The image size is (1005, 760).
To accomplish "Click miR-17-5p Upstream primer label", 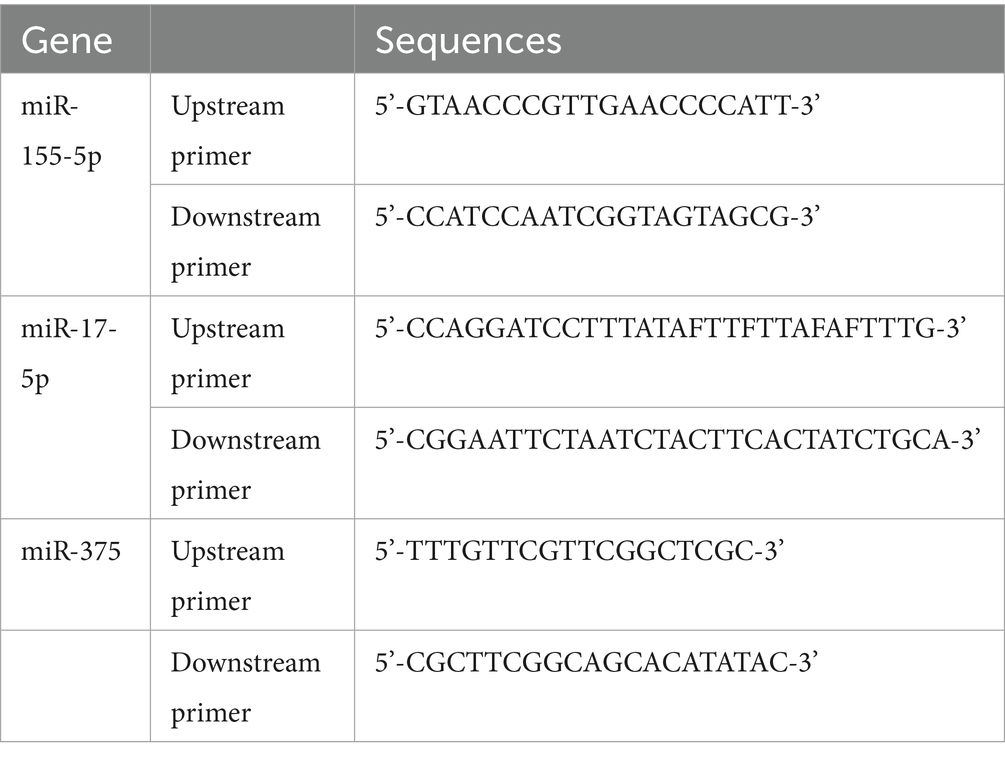I will point(228,353).
